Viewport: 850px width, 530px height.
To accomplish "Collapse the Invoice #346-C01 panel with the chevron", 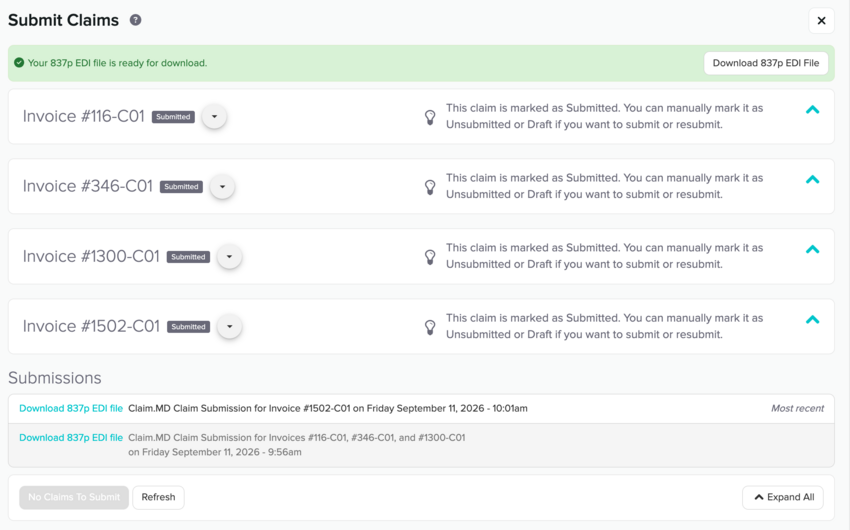I will pos(812,179).
